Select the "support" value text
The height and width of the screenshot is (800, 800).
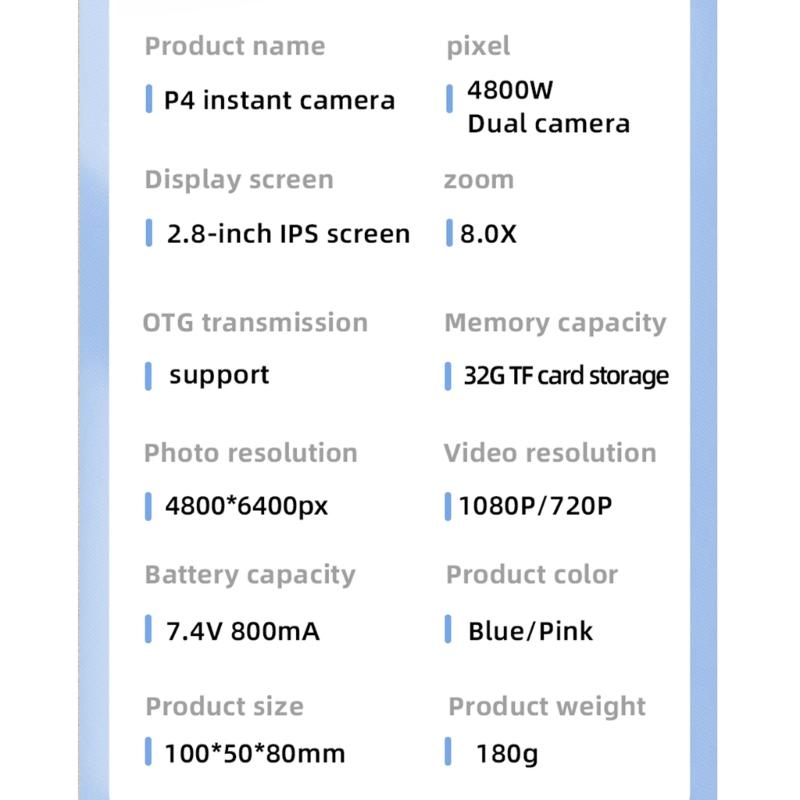[219, 376]
